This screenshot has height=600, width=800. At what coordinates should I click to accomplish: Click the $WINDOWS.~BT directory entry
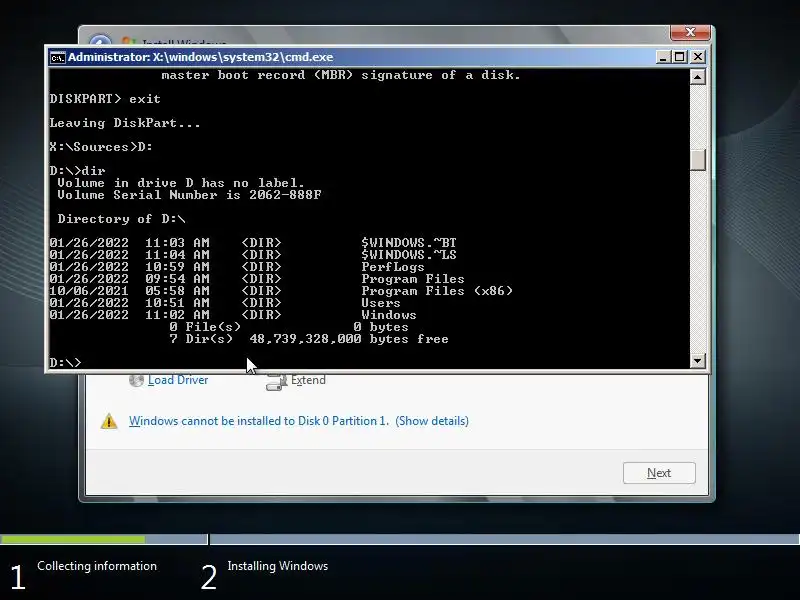tap(409, 242)
